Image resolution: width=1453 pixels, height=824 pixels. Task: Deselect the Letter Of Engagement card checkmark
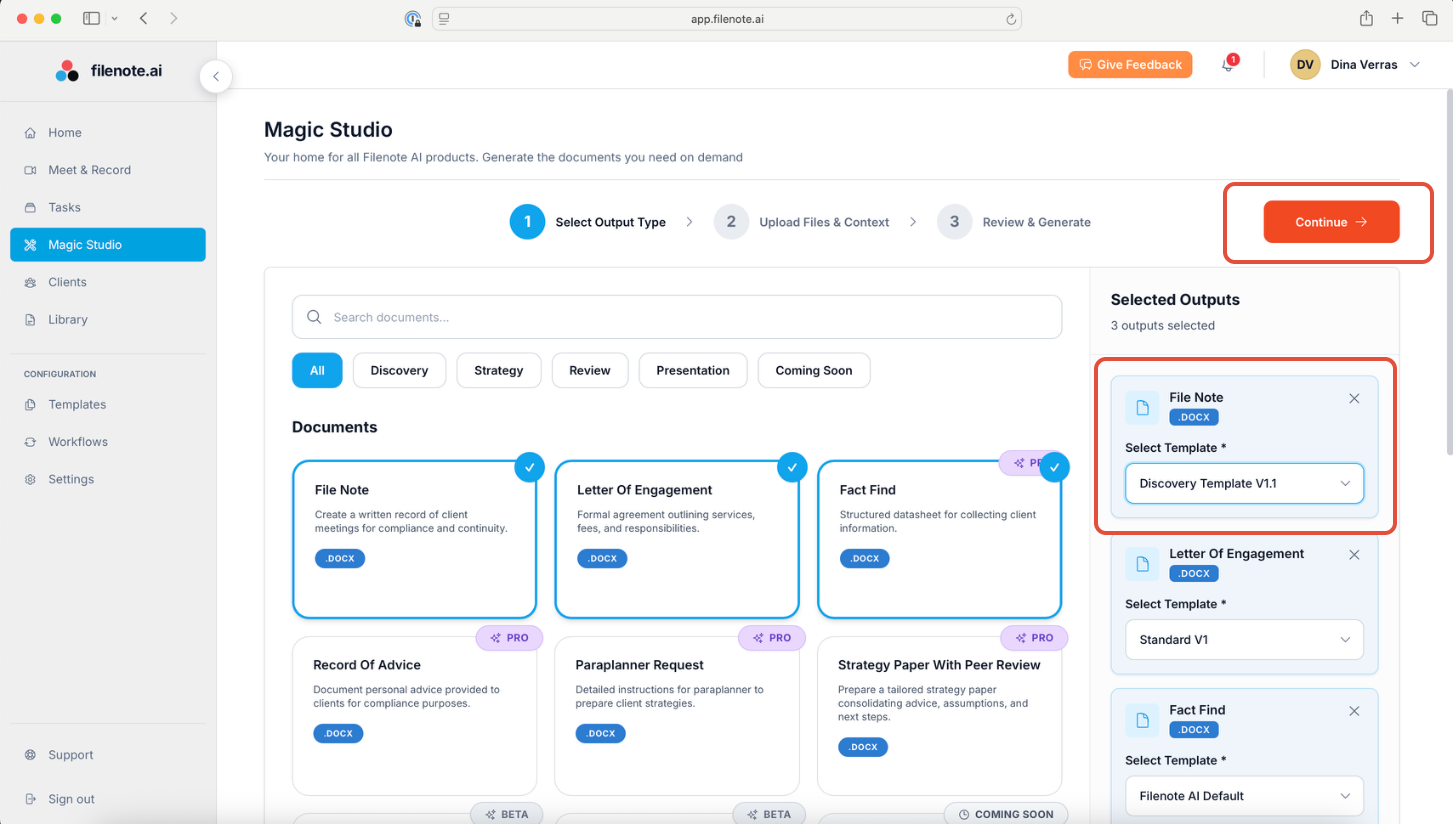(792, 467)
